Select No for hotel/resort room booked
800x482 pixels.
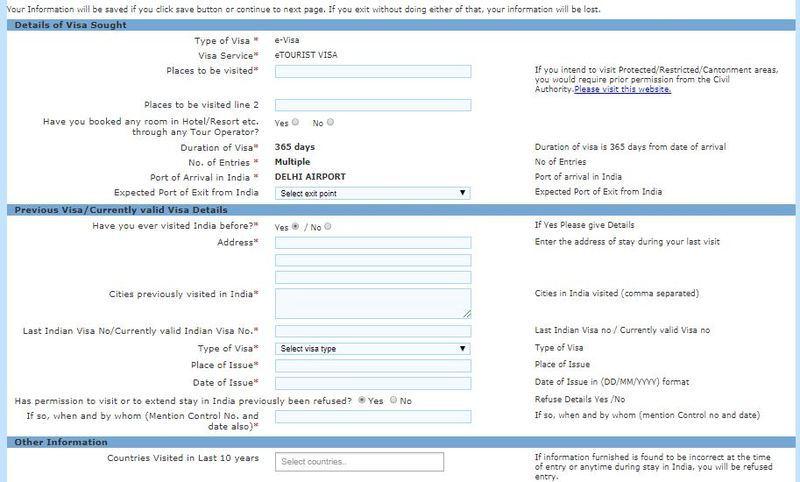(x=331, y=122)
